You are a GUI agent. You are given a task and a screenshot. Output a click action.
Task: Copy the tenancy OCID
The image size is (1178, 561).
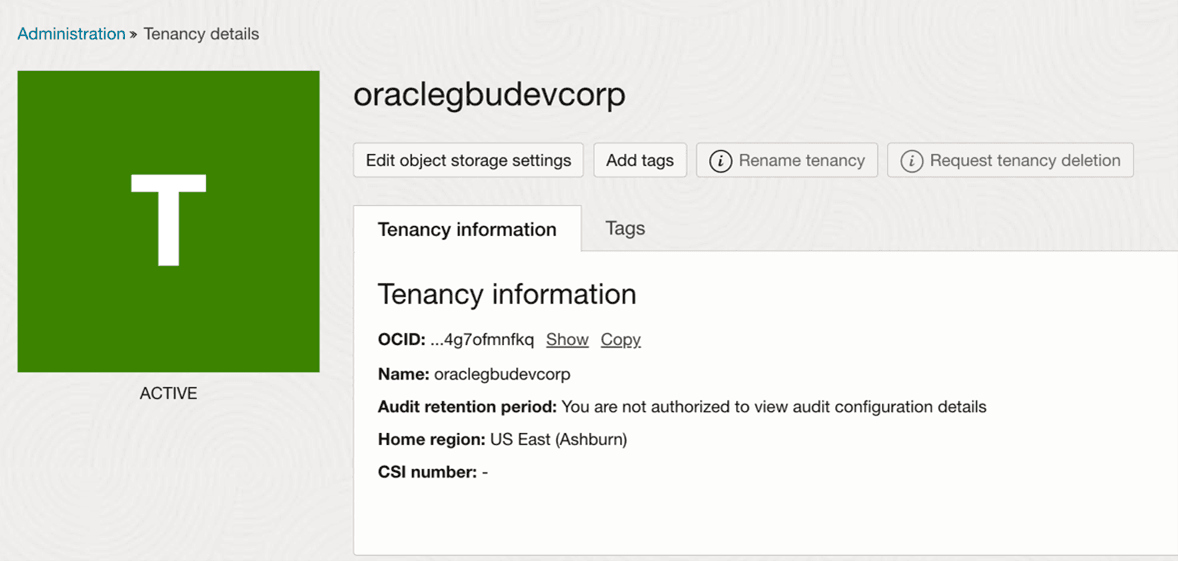pos(620,340)
